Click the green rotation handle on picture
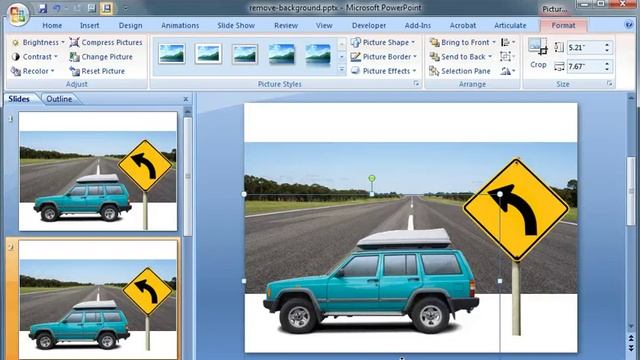Image resolution: width=640 pixels, height=360 pixels. tap(371, 178)
